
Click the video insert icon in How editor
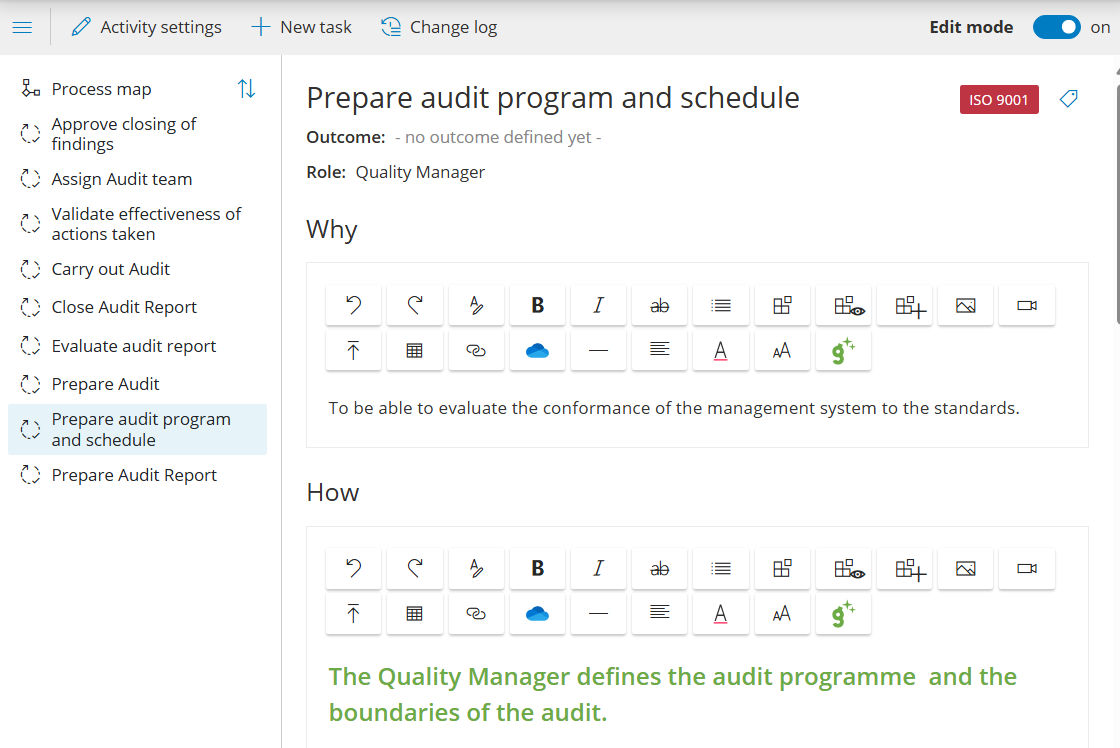pos(1026,569)
